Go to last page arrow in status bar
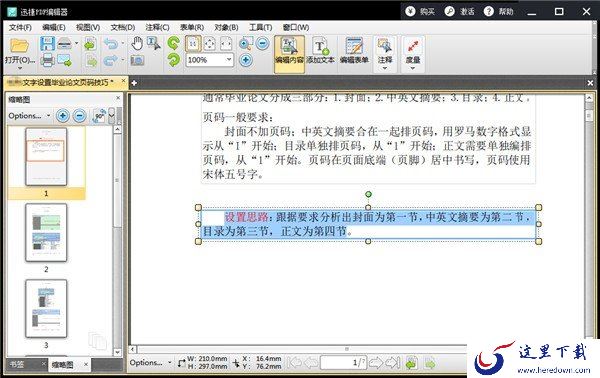This screenshot has height=378, width=600. (x=393, y=362)
